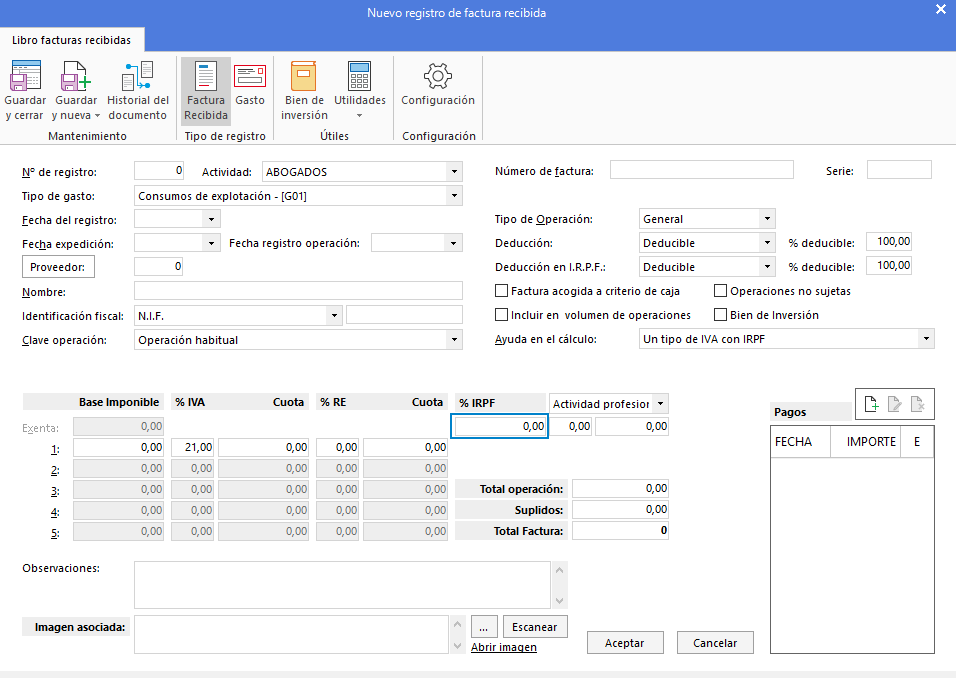The image size is (956, 678).
Task: Click the Nº de registro field
Action: click(x=159, y=171)
